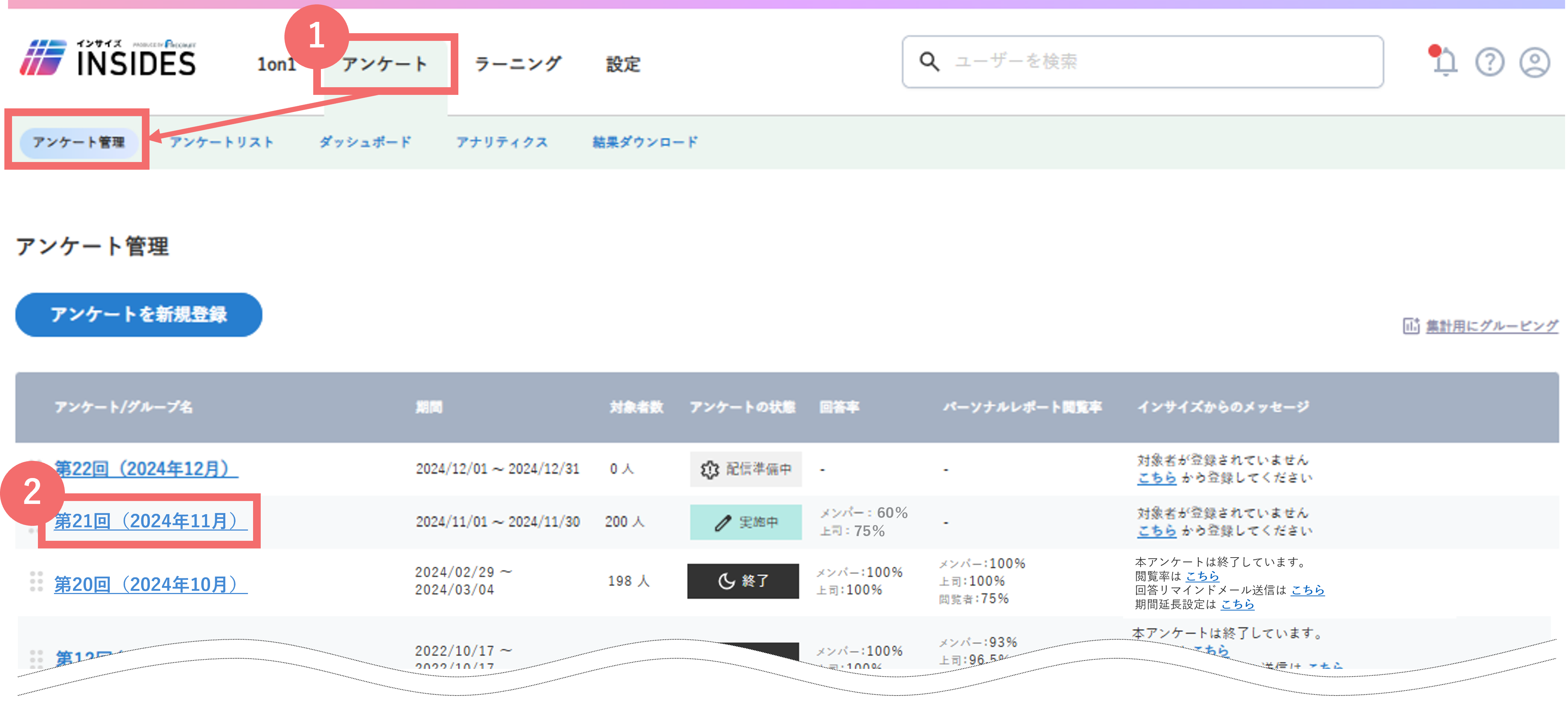
Task: Click period 2024/12/01 ～ 2024/12/31
Action: [x=497, y=469]
